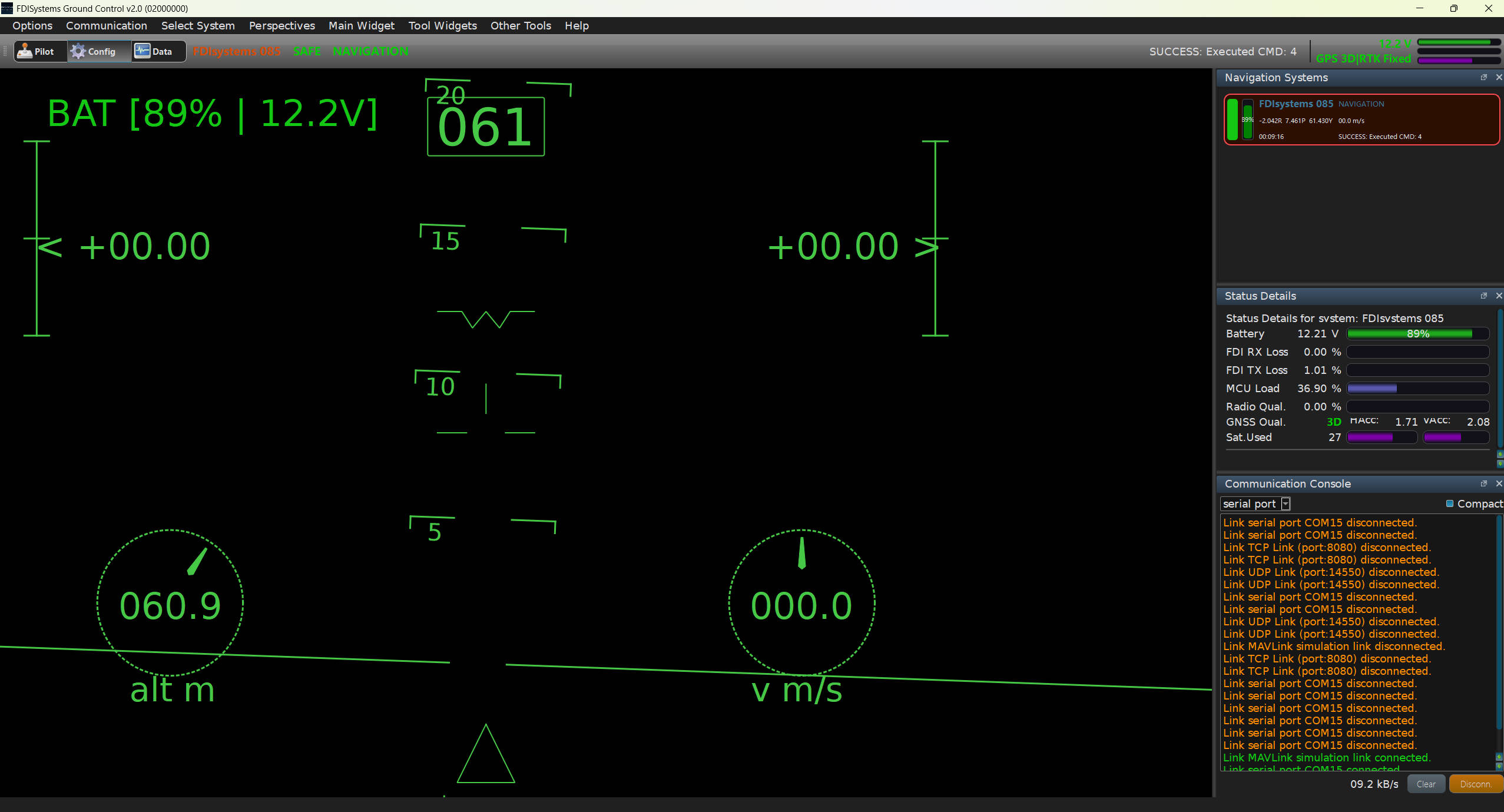The width and height of the screenshot is (1504, 812).
Task: Click the toolbar drag handle left of Pilot
Action: (x=5, y=52)
